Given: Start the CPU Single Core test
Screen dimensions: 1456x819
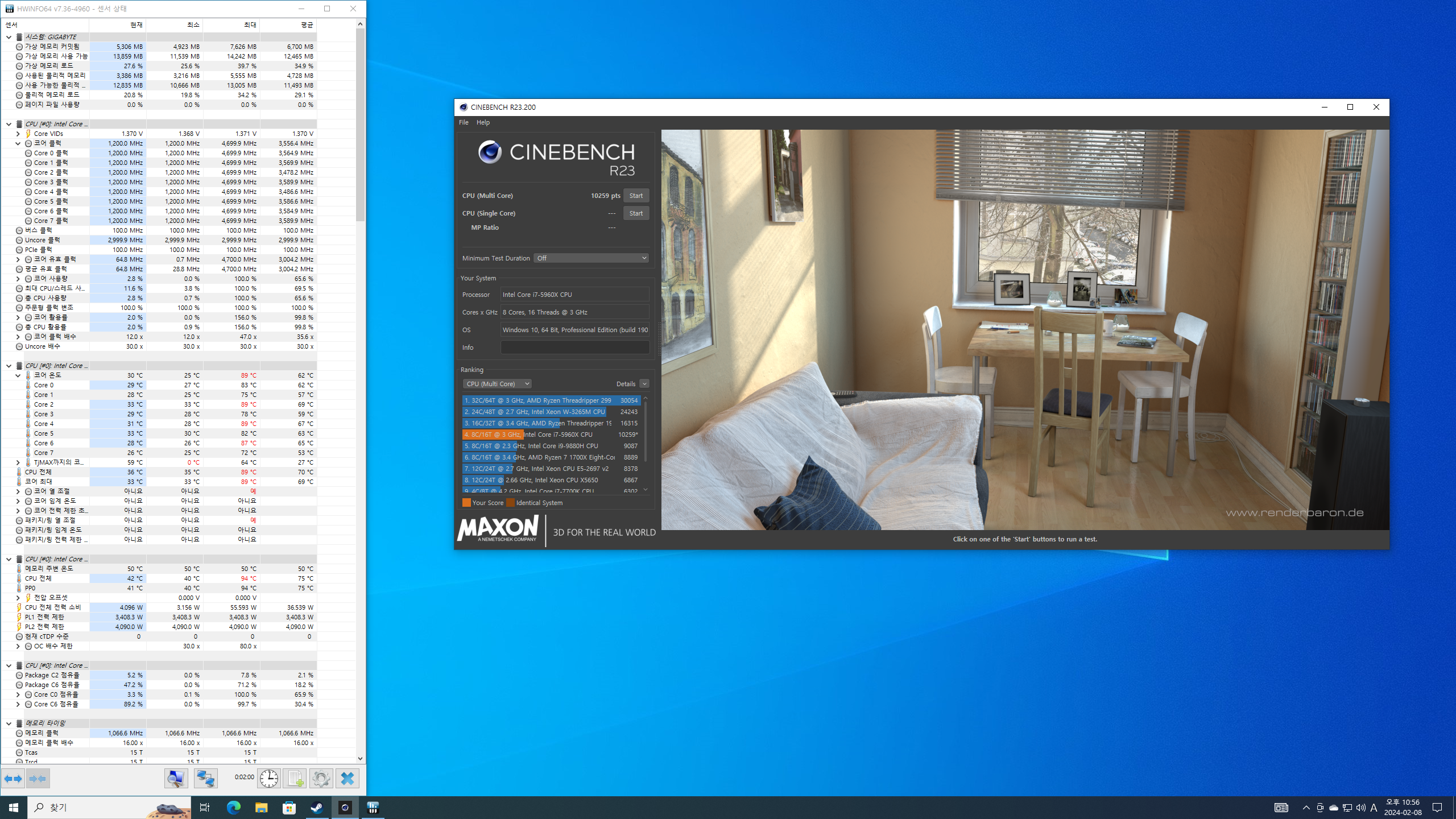Looking at the screenshot, I should [636, 213].
